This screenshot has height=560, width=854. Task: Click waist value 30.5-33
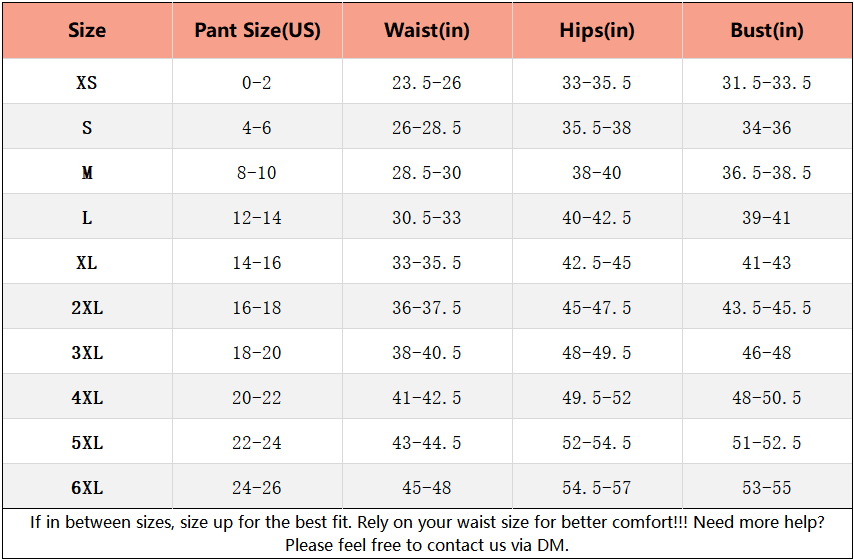point(427,218)
